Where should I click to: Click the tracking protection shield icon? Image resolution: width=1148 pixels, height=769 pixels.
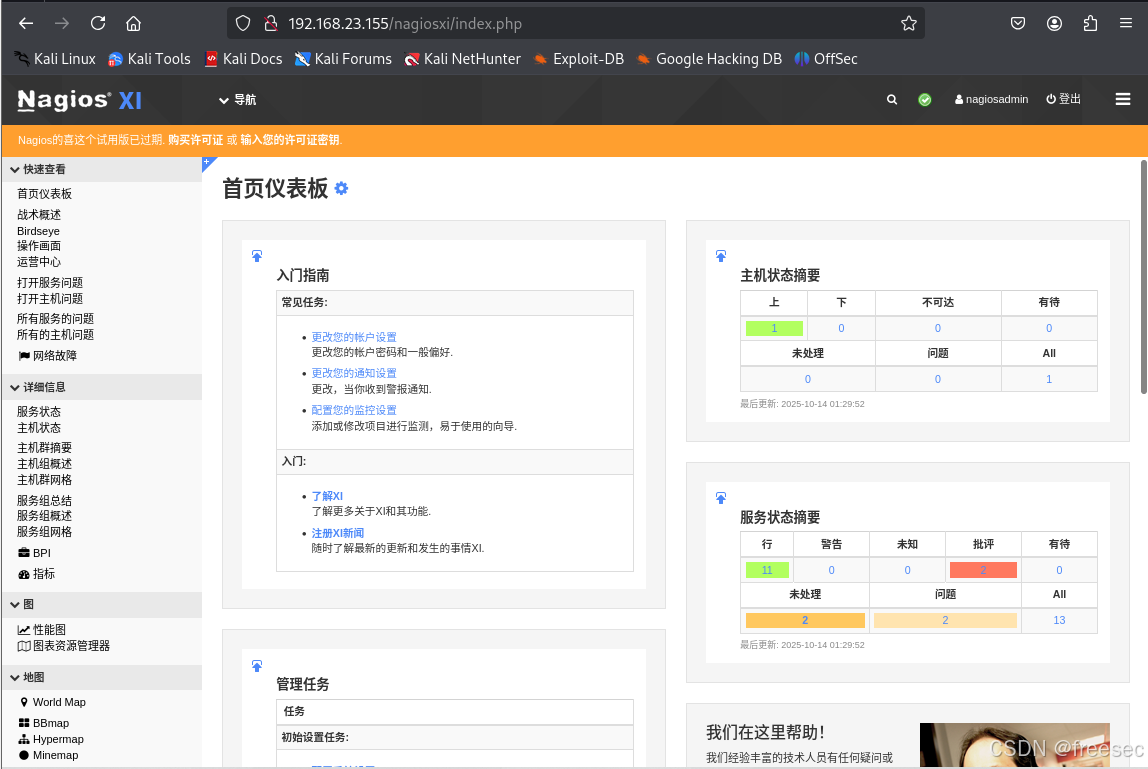tap(243, 23)
